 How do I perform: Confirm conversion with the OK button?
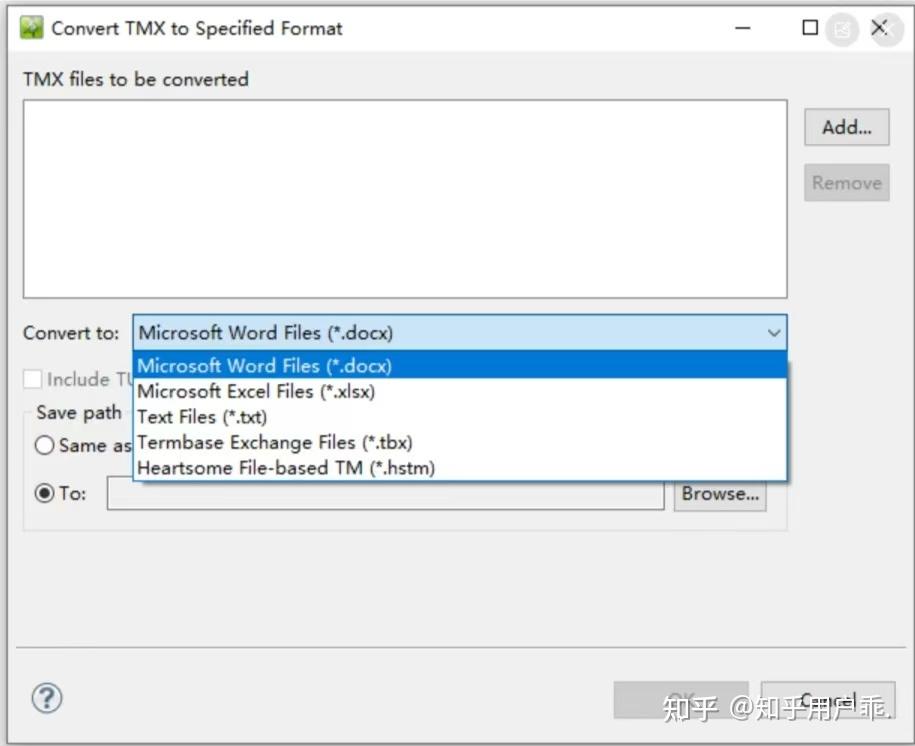tap(681, 699)
